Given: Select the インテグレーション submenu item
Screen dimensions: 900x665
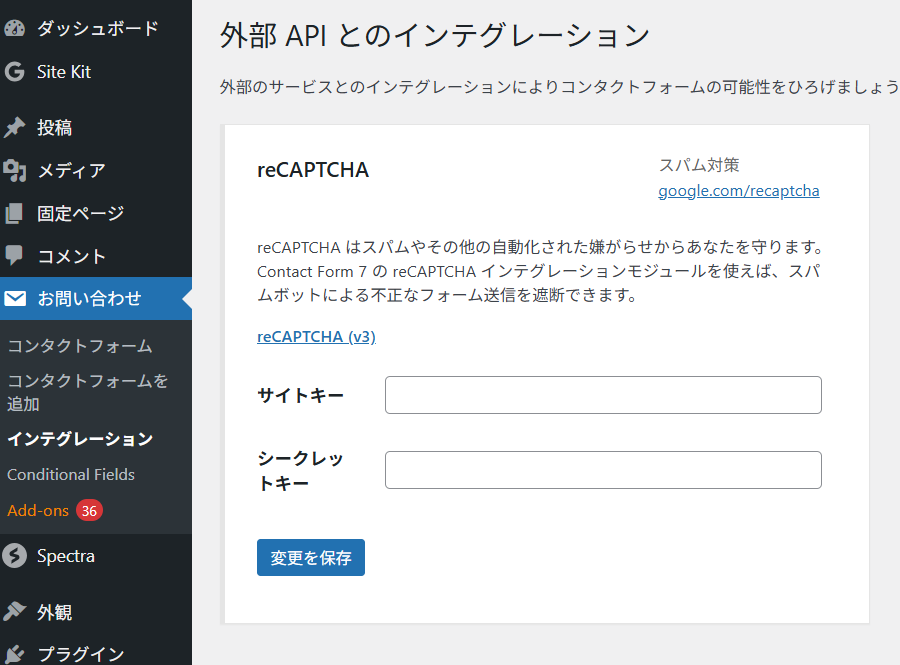Looking at the screenshot, I should tap(80, 439).
